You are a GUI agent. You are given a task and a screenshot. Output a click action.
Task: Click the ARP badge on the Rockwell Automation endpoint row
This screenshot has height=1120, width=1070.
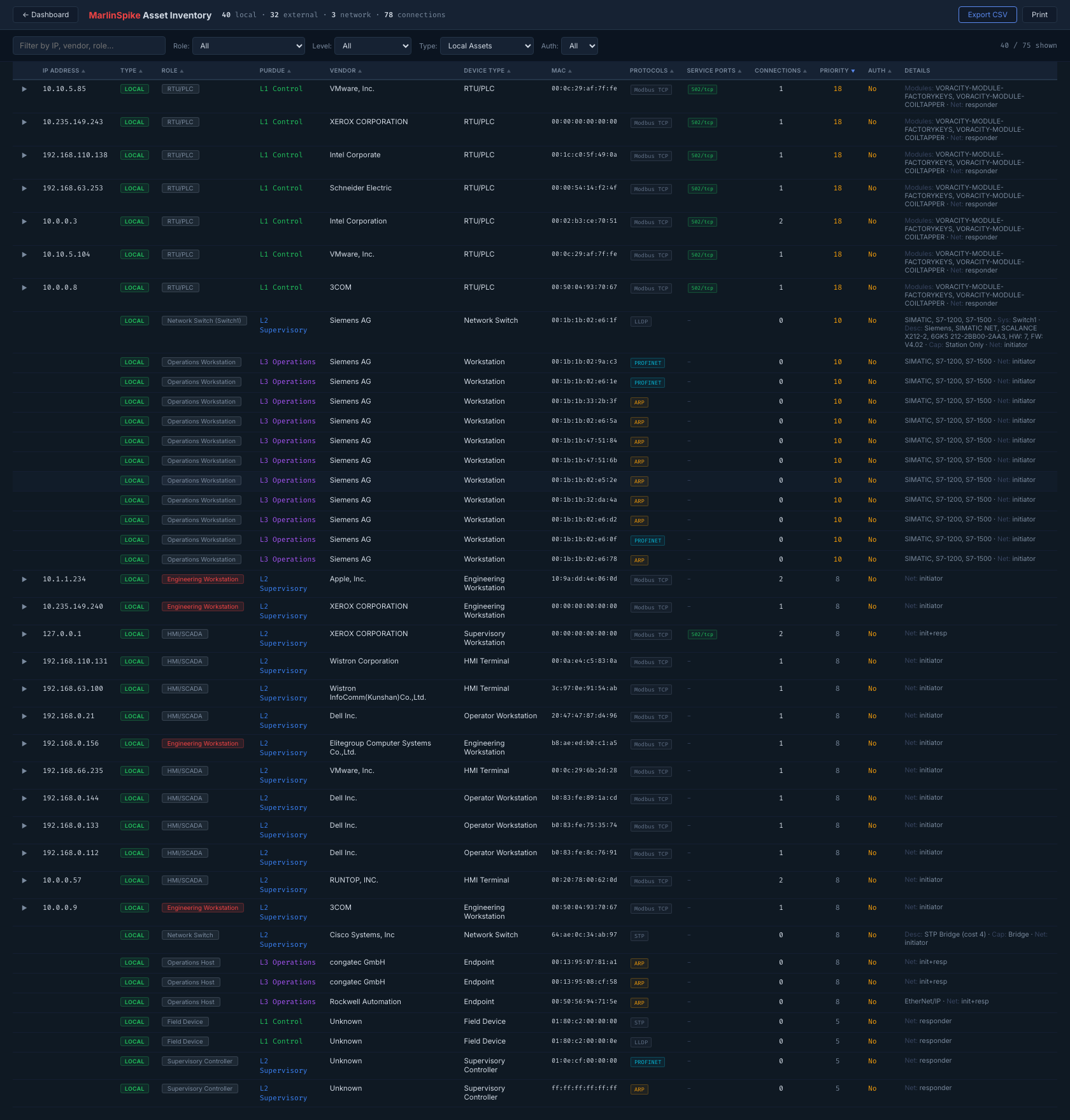click(639, 1003)
